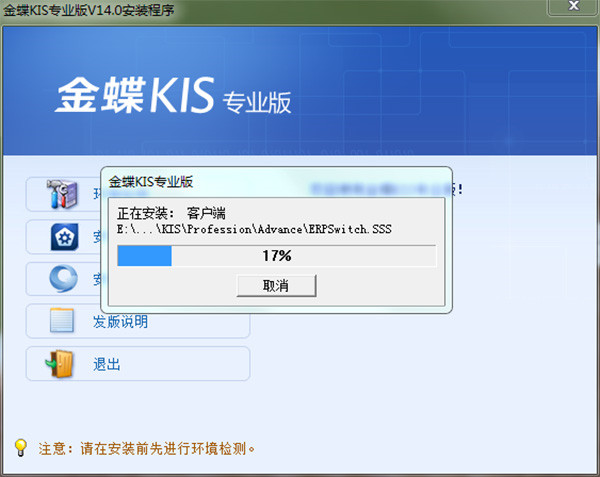
Task: Click the lightbulb tip icon
Action: point(21,448)
